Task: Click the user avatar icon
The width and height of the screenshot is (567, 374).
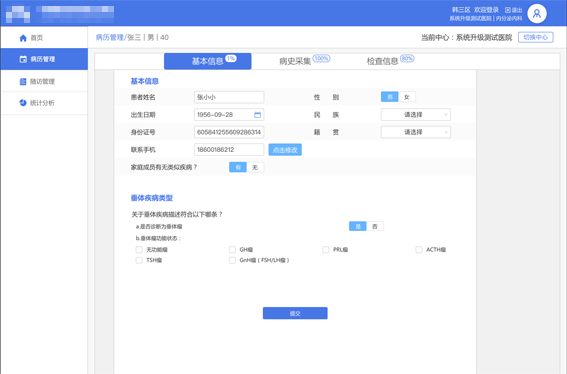Action: pyautogui.click(x=537, y=14)
